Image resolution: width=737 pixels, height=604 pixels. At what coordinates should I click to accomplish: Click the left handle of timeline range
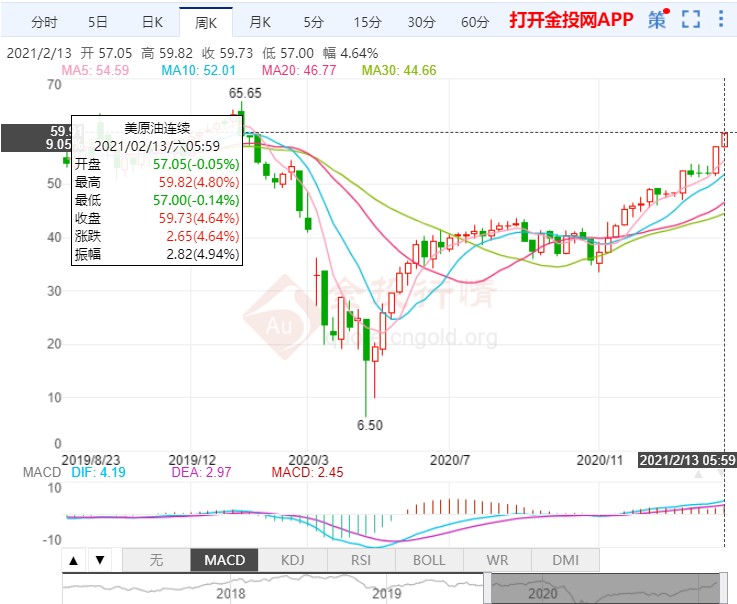487,588
